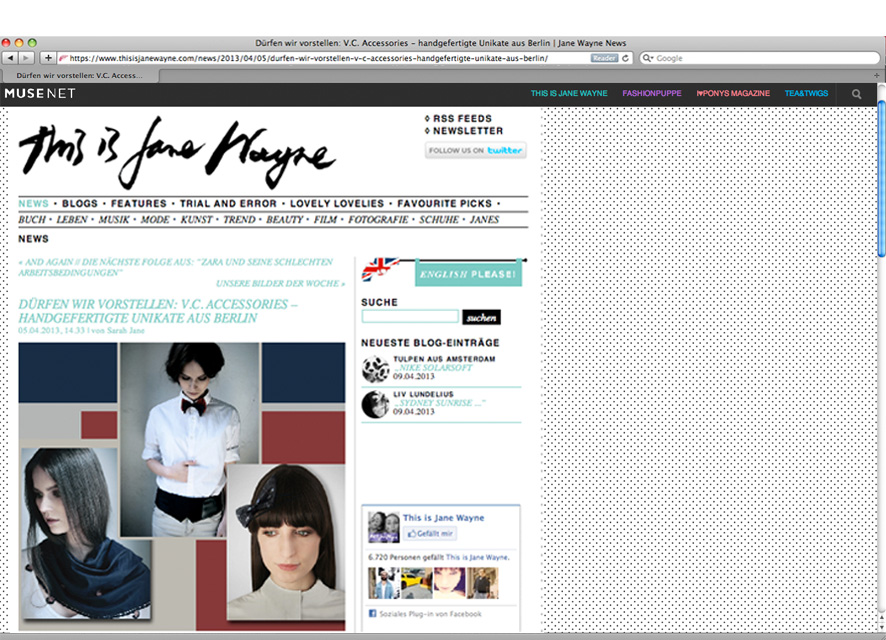This screenshot has height=640, width=886.
Task: Open This is Jane Wayne Facebook page title
Action: point(444,517)
